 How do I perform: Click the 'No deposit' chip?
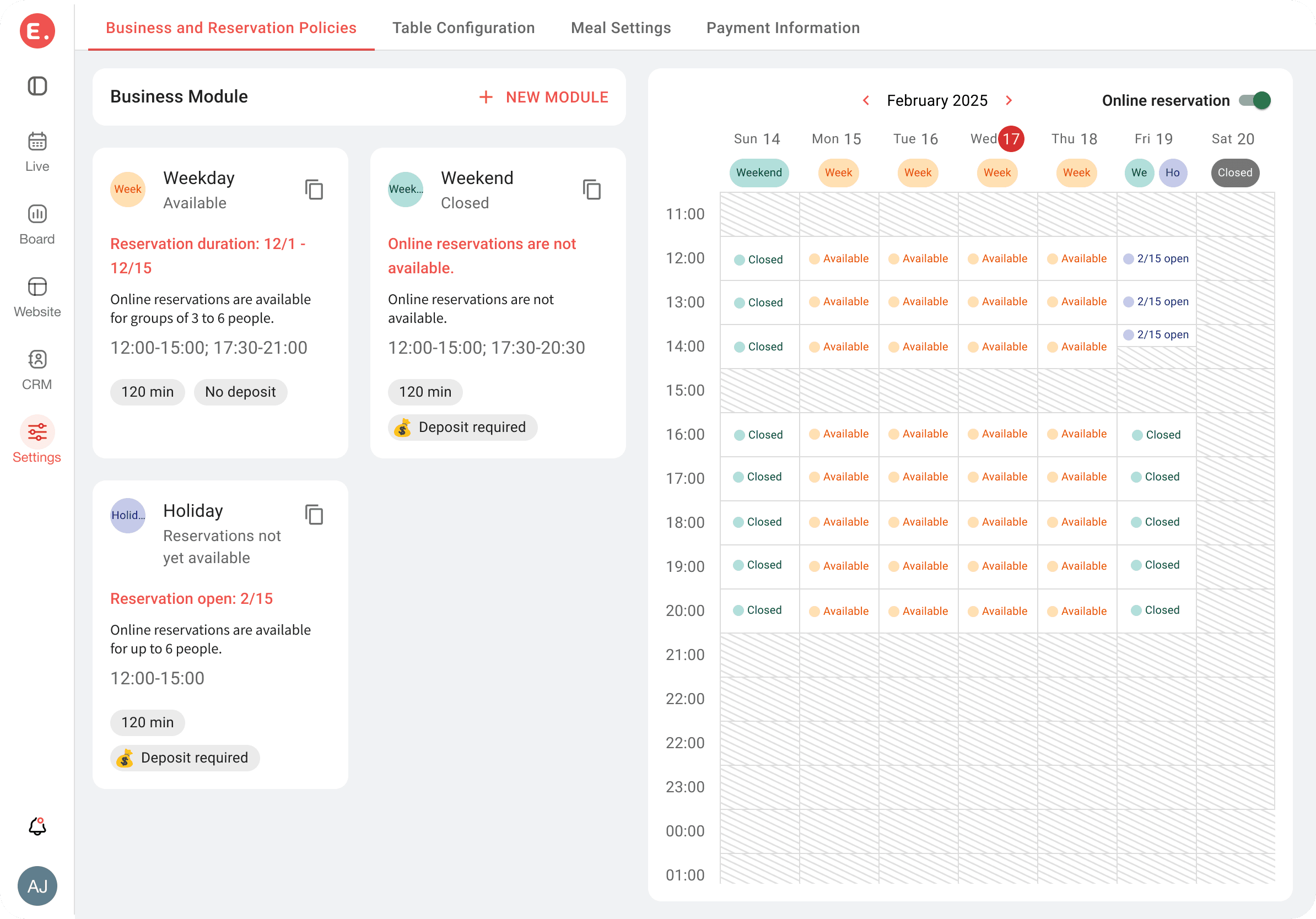coord(240,392)
